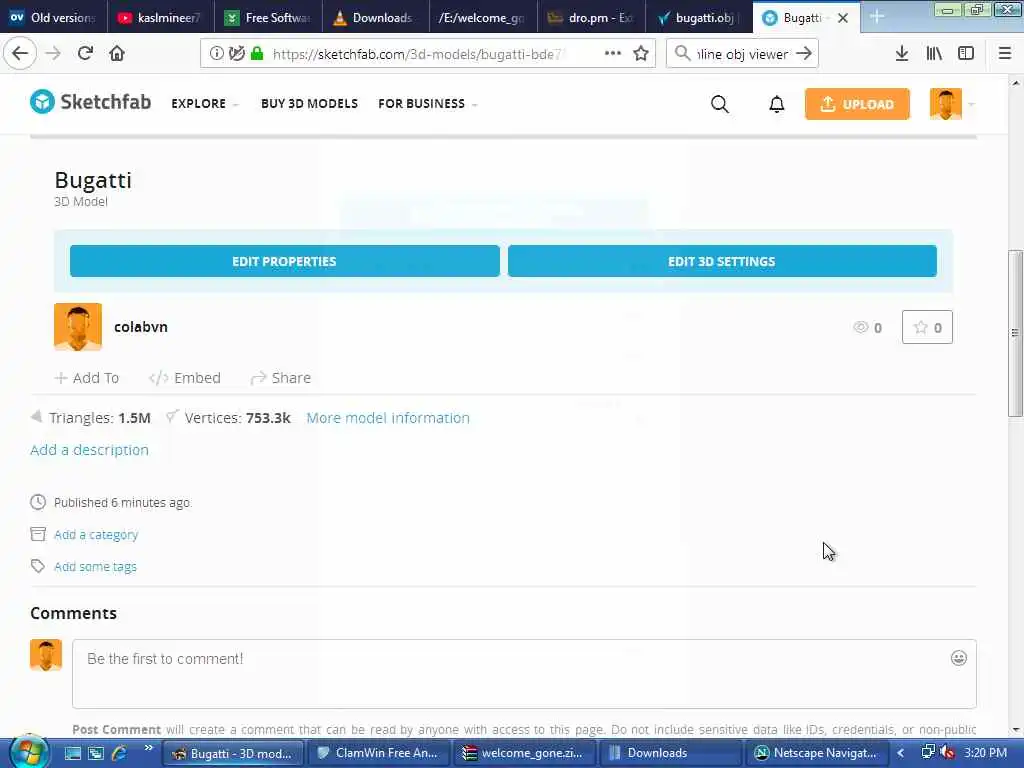
Task: Click the page vertical scrollbar thumb
Action: [1015, 332]
